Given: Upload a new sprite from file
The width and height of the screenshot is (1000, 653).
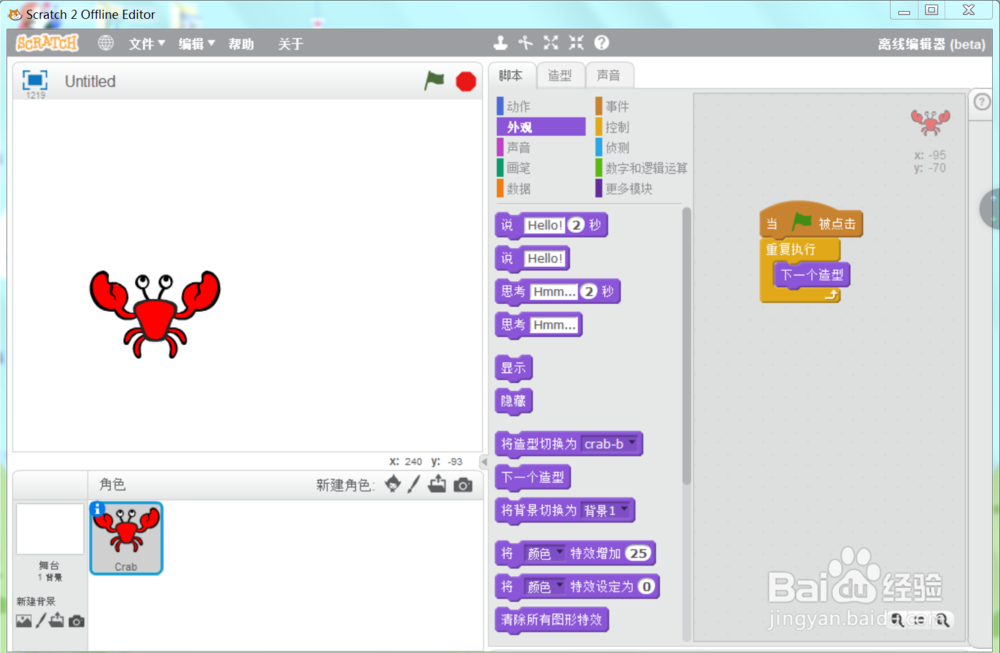Looking at the screenshot, I should pyautogui.click(x=437, y=485).
